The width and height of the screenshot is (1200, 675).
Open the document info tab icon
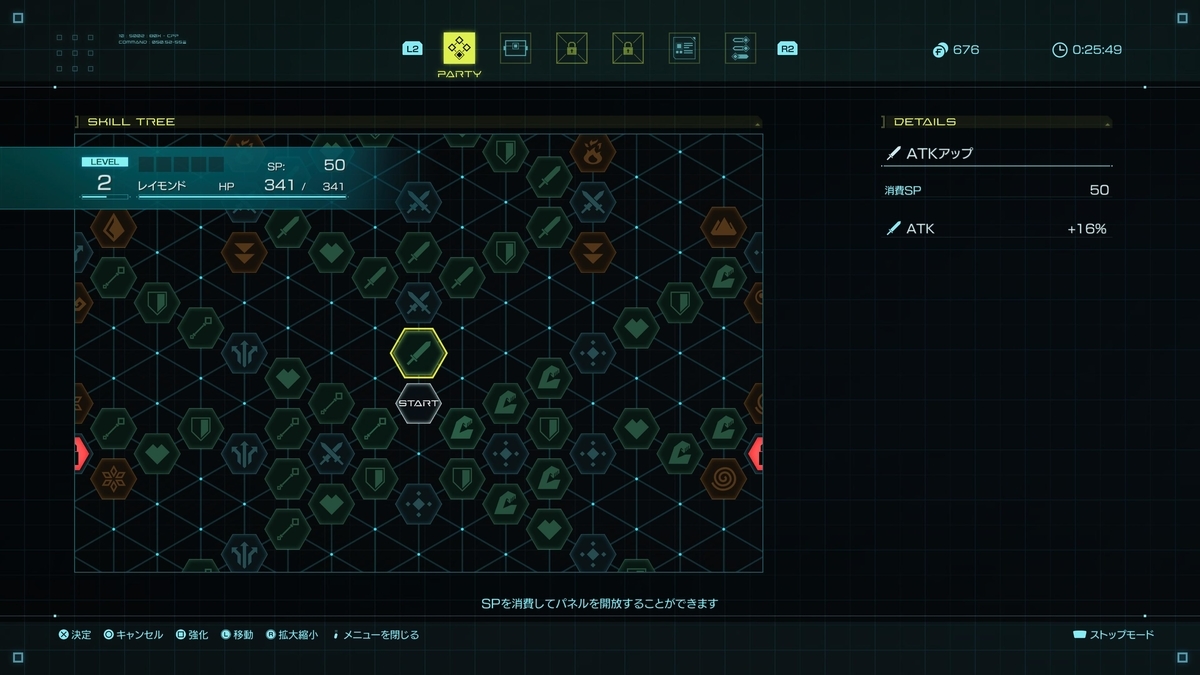685,48
